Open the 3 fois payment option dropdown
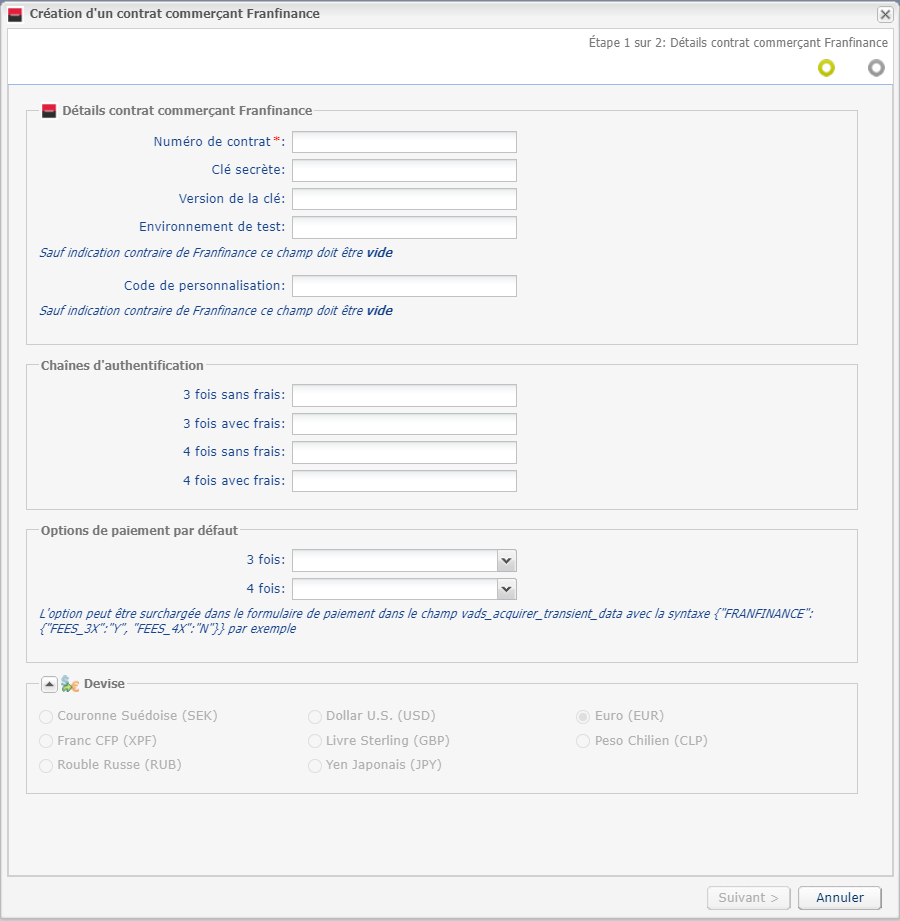900x921 pixels. point(506,561)
